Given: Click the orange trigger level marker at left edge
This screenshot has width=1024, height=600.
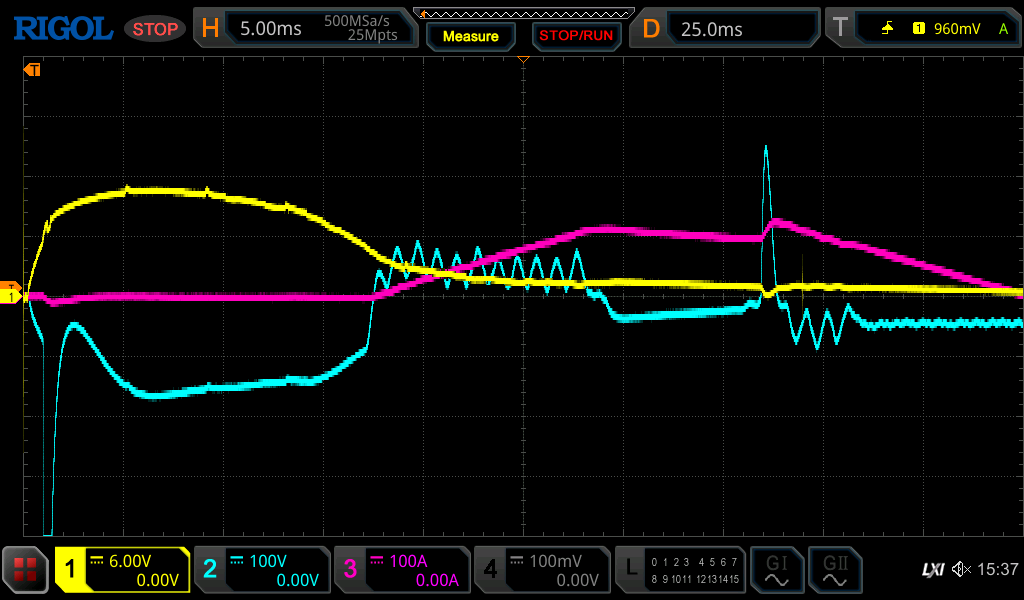Looking at the screenshot, I should click(12, 287).
